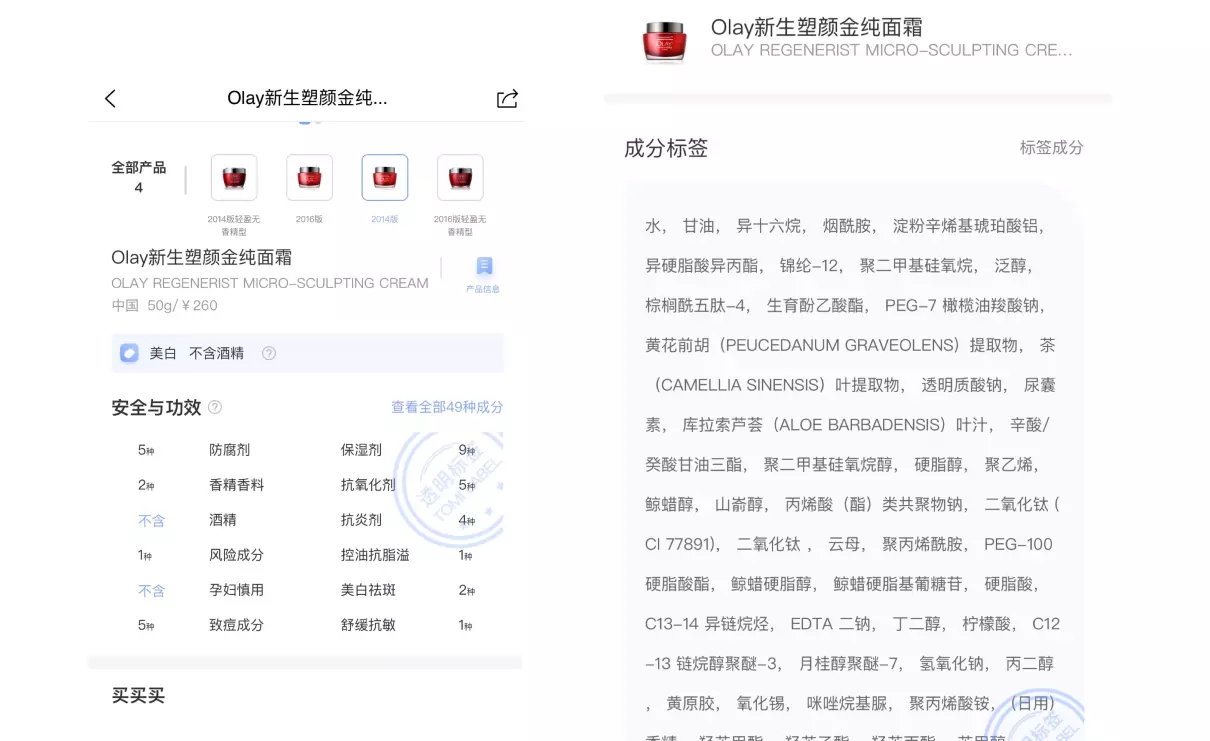Tap ingredient 泛醇

coord(1010,266)
